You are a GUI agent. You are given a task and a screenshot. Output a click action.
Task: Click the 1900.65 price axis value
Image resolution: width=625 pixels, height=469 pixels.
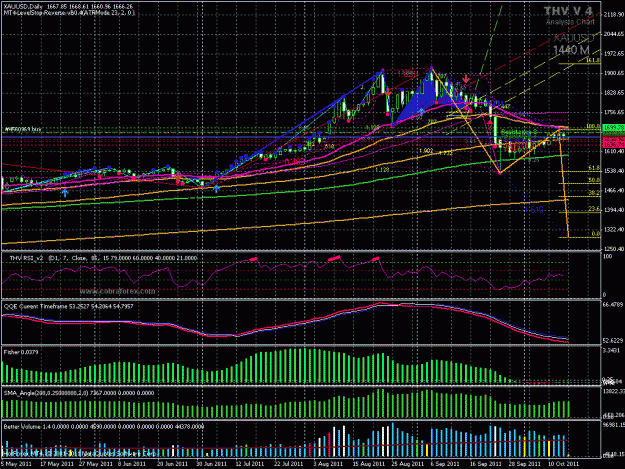[613, 73]
